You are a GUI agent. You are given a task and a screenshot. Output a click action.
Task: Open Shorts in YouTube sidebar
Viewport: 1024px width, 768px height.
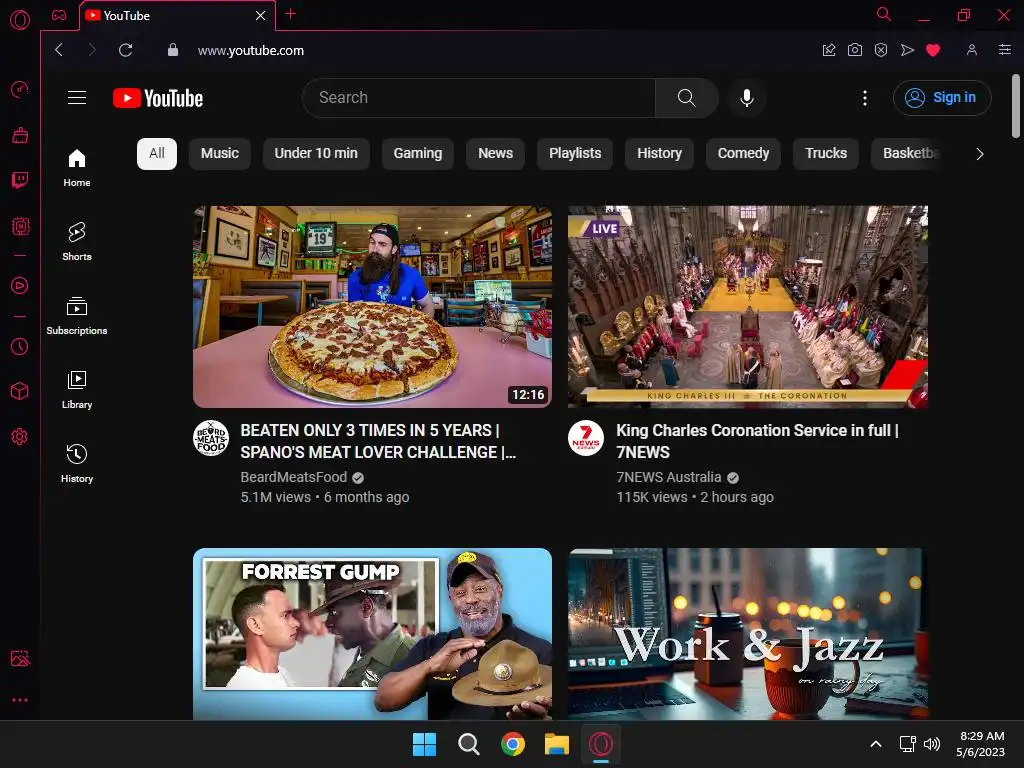(77, 242)
